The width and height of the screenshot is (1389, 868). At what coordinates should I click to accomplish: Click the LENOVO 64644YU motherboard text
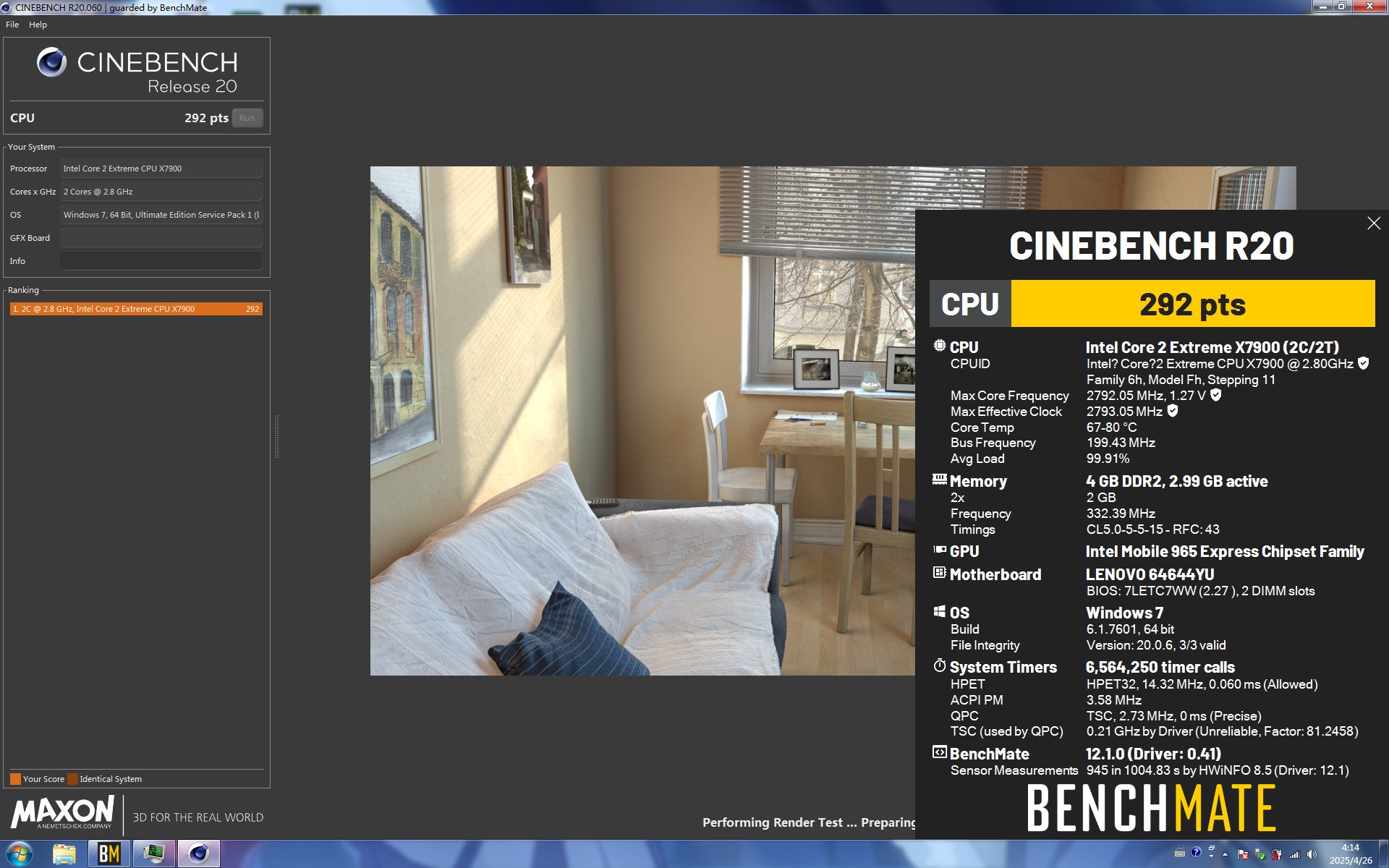1150,574
